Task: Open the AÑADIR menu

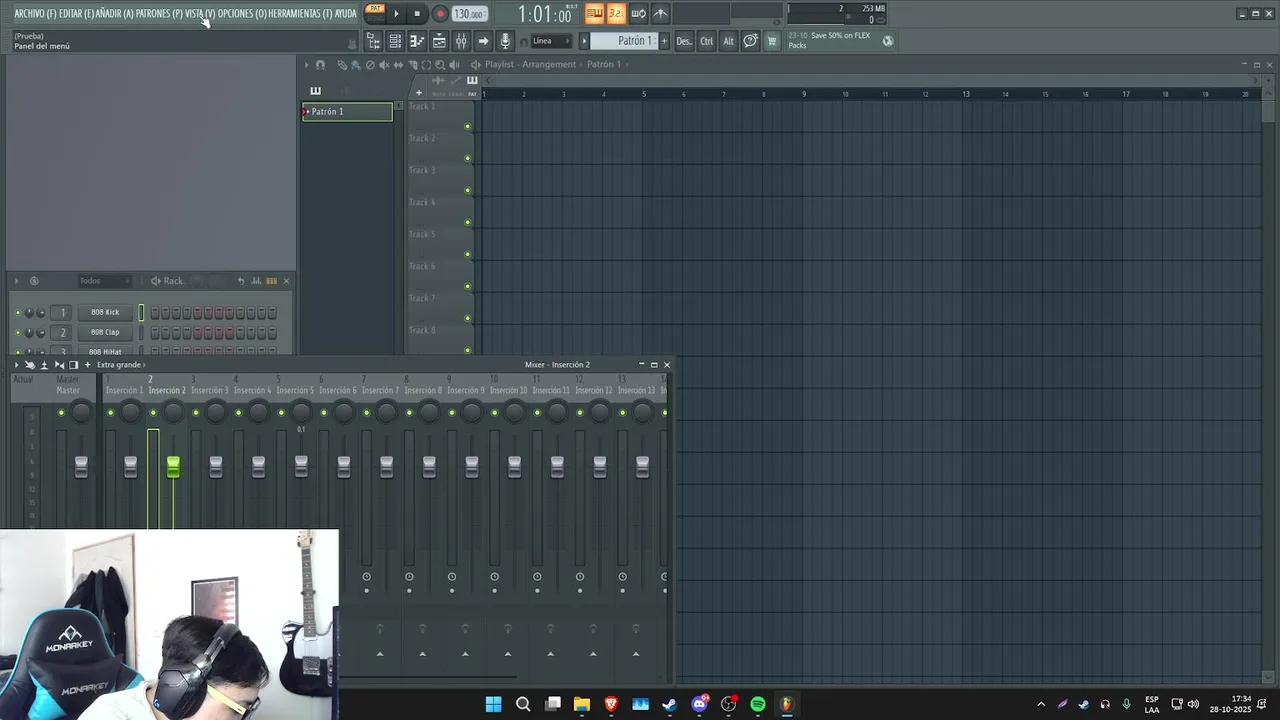Action: click(114, 14)
